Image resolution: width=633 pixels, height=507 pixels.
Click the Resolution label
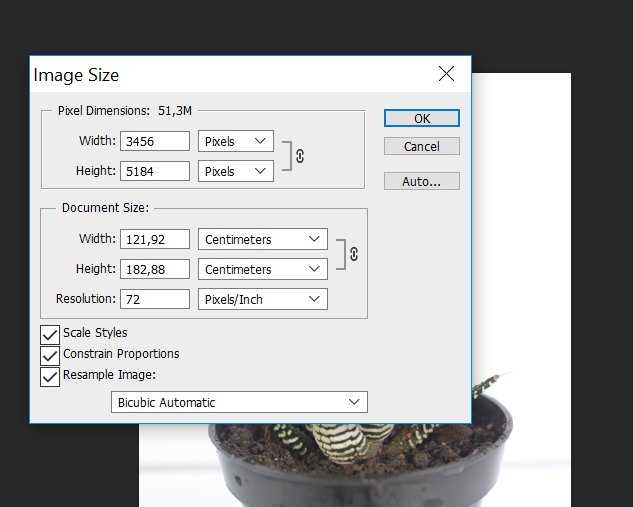tap(86, 299)
